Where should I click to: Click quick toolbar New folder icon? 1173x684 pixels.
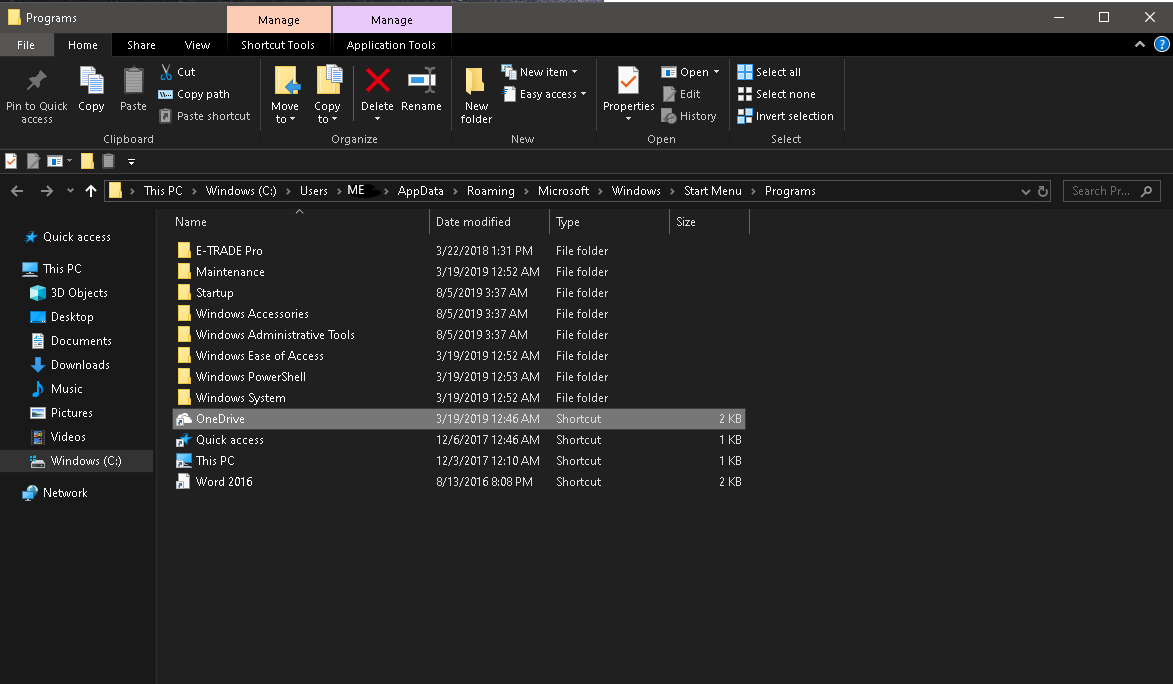tap(88, 161)
